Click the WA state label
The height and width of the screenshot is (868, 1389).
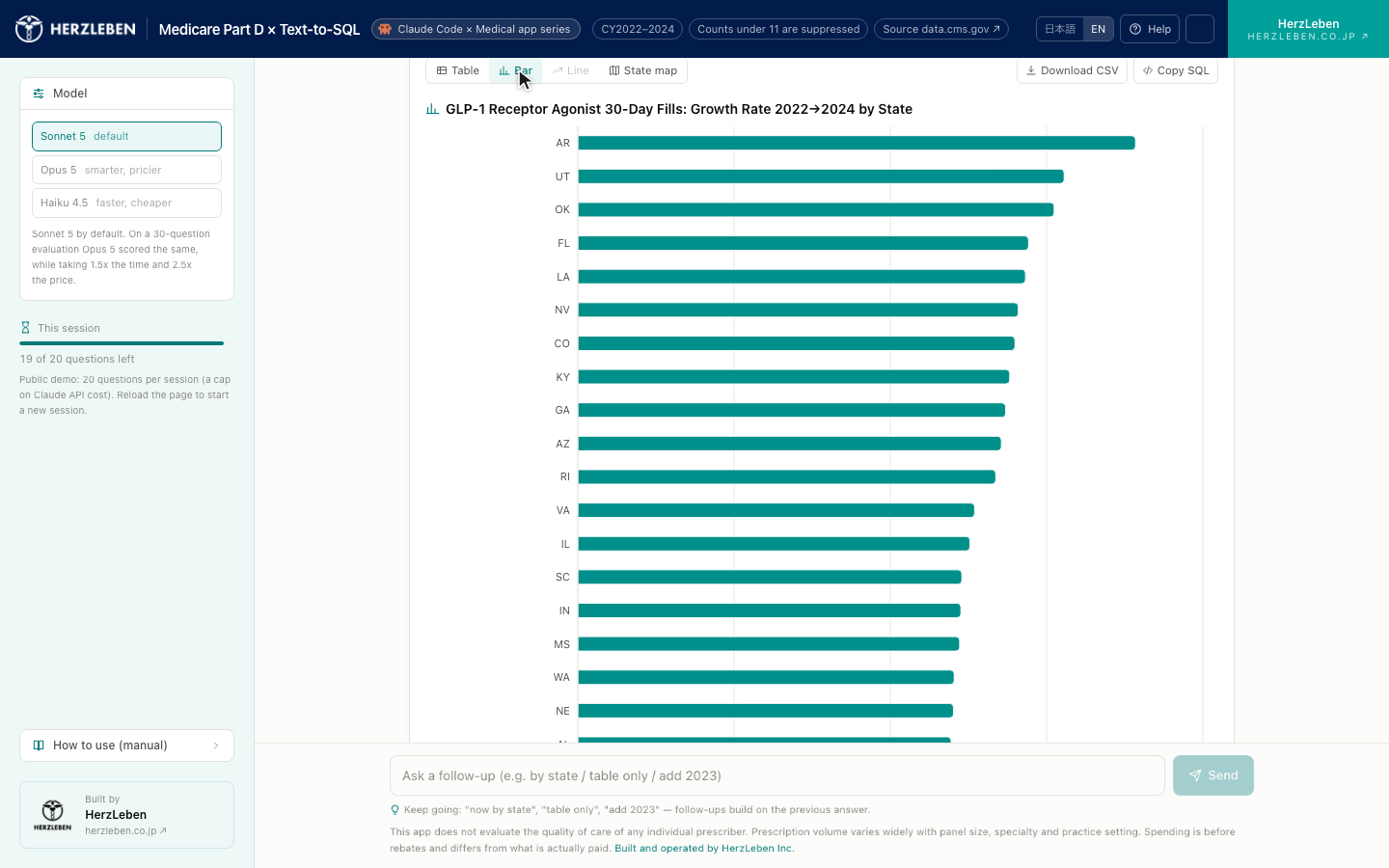pos(562,677)
